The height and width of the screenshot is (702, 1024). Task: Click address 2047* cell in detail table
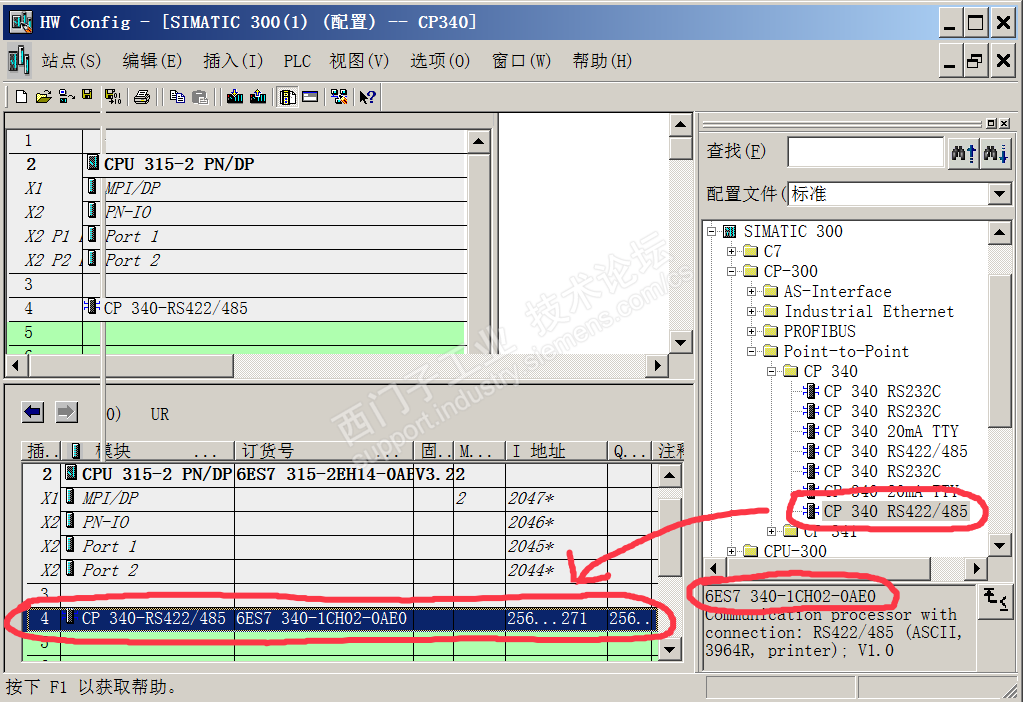(556, 498)
